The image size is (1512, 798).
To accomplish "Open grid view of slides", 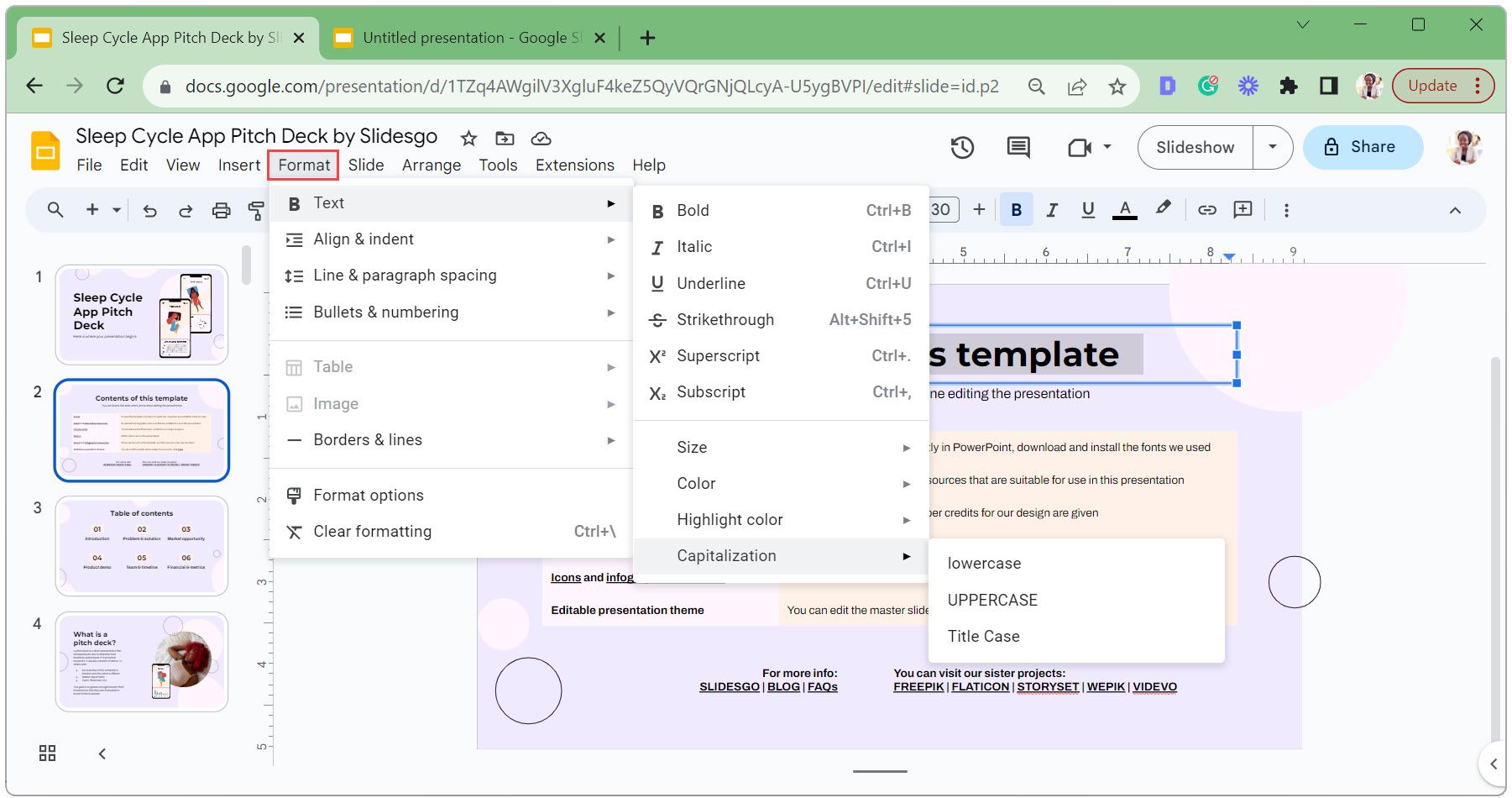I will point(48,753).
